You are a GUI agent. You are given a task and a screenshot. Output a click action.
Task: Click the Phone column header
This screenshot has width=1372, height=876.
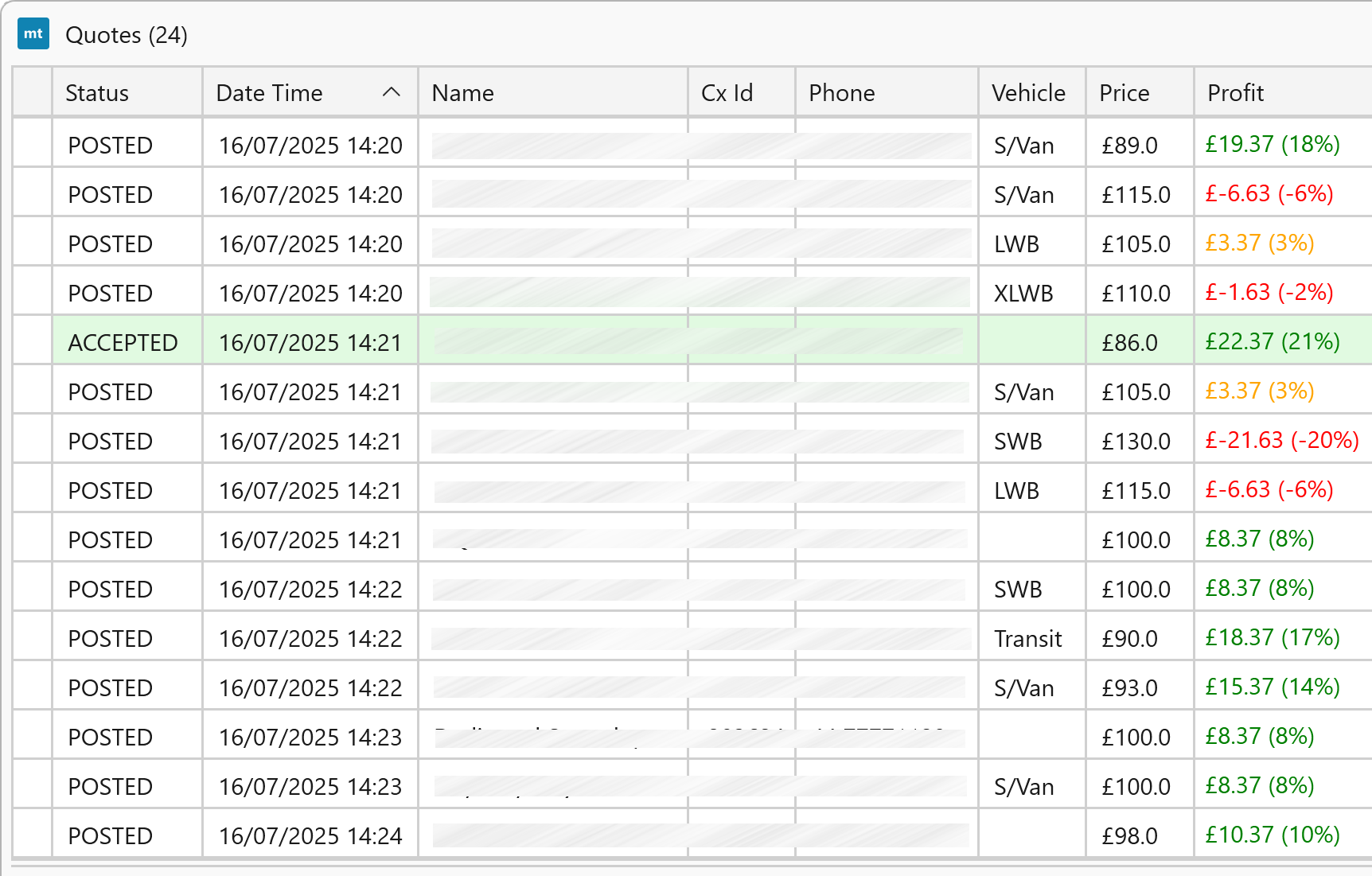[841, 93]
